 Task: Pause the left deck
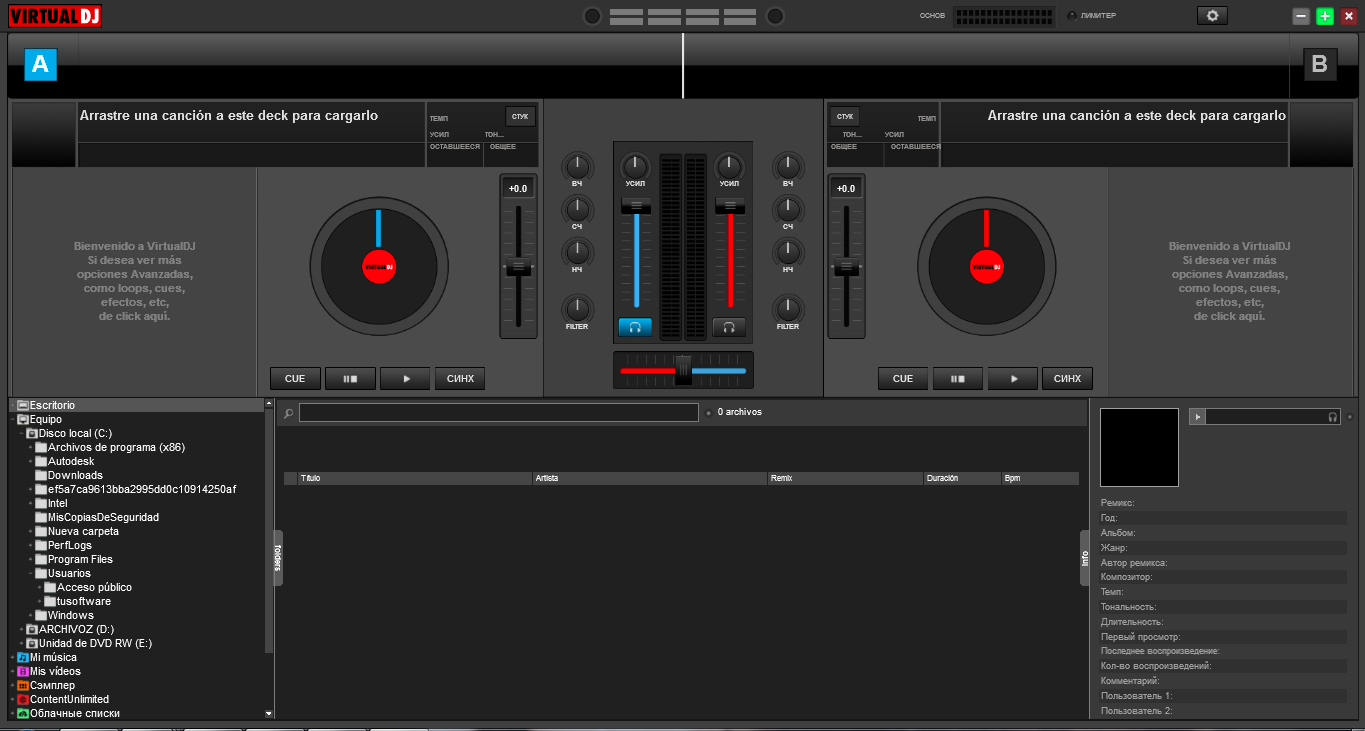point(350,379)
